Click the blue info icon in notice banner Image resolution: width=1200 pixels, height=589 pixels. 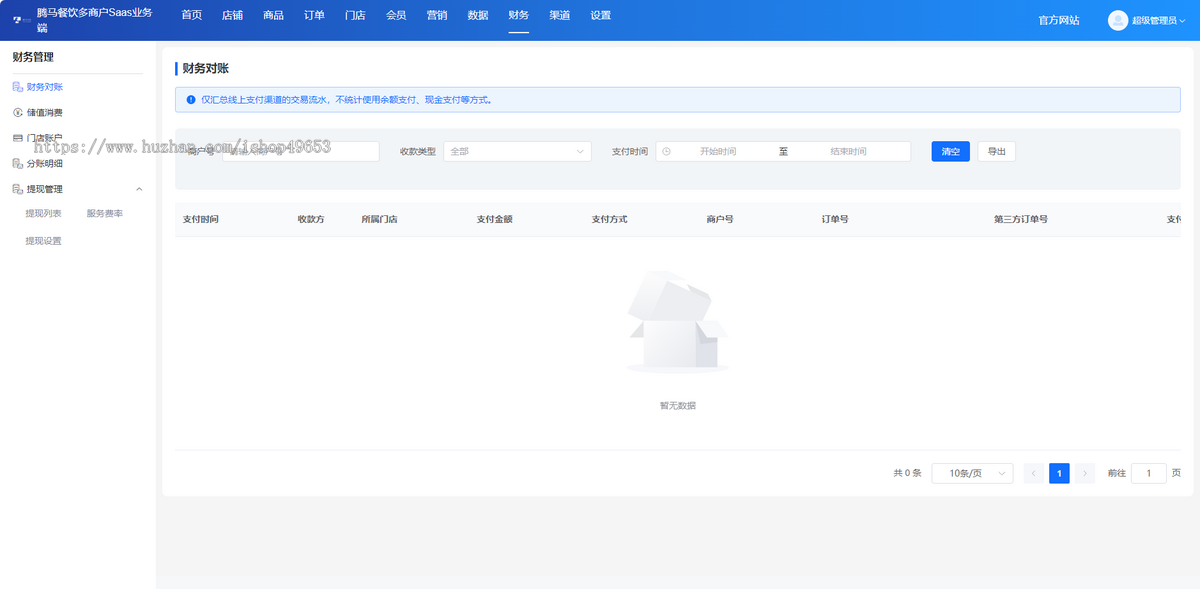tap(191, 100)
